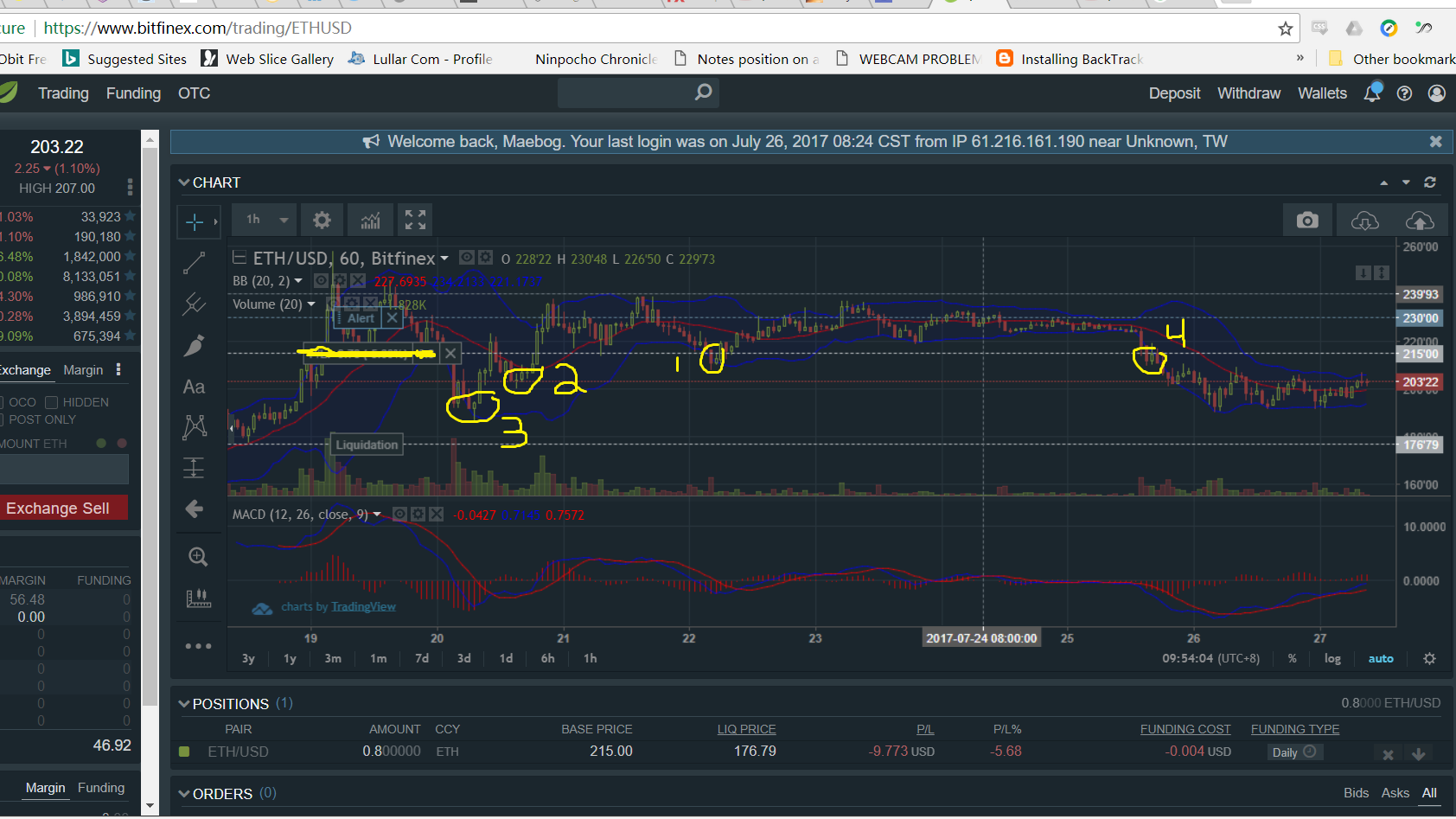Collapse the POSITIONS panel

click(x=184, y=704)
